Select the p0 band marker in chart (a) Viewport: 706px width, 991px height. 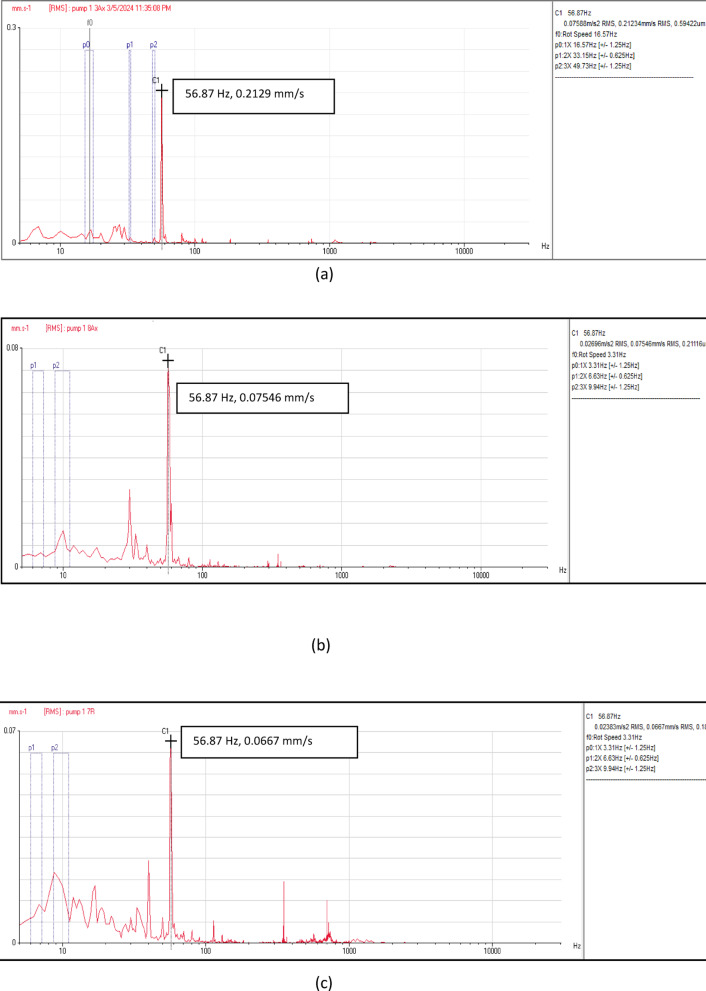[x=86, y=45]
